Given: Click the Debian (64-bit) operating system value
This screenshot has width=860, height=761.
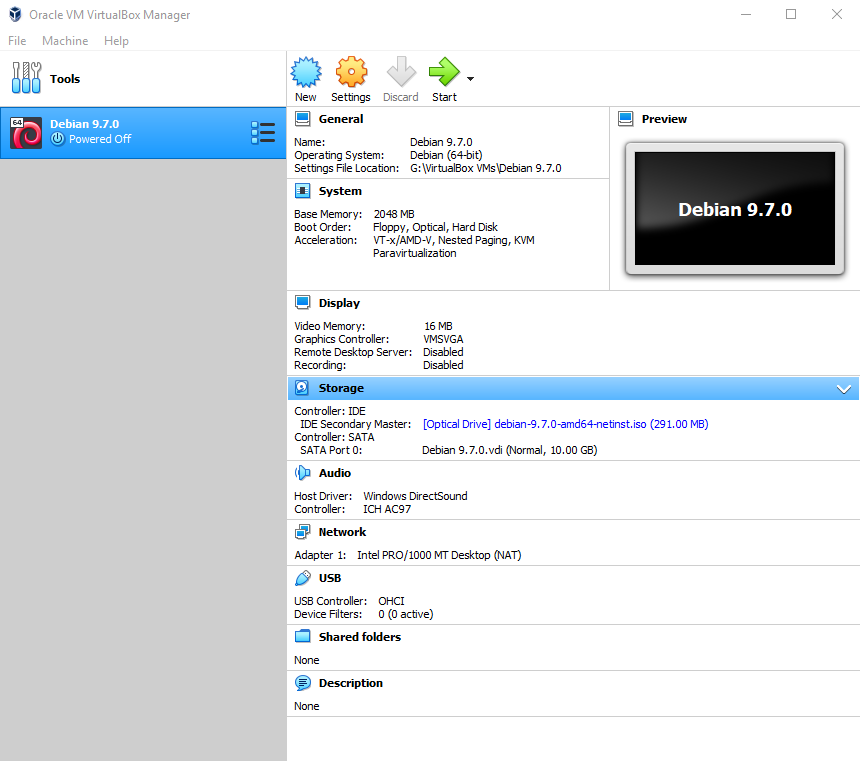Looking at the screenshot, I should [x=446, y=155].
